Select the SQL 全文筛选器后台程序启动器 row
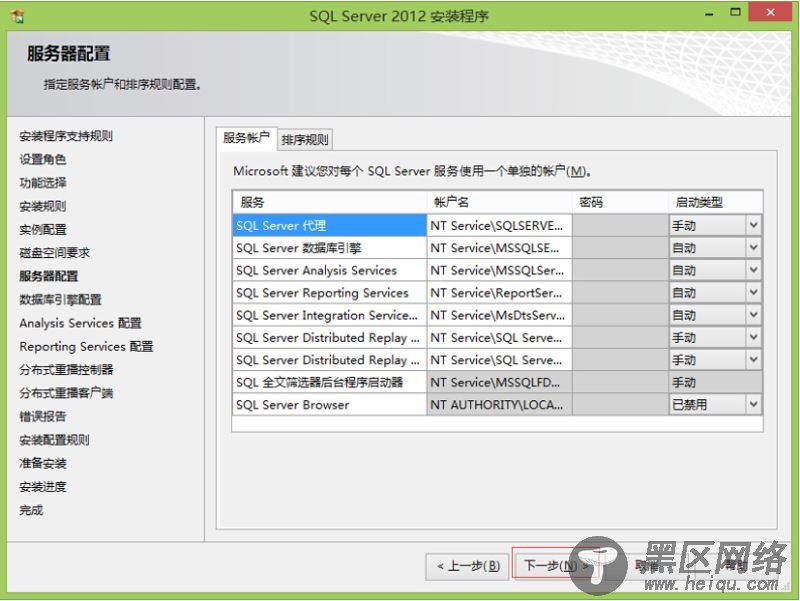This screenshot has width=800, height=601. click(x=330, y=382)
